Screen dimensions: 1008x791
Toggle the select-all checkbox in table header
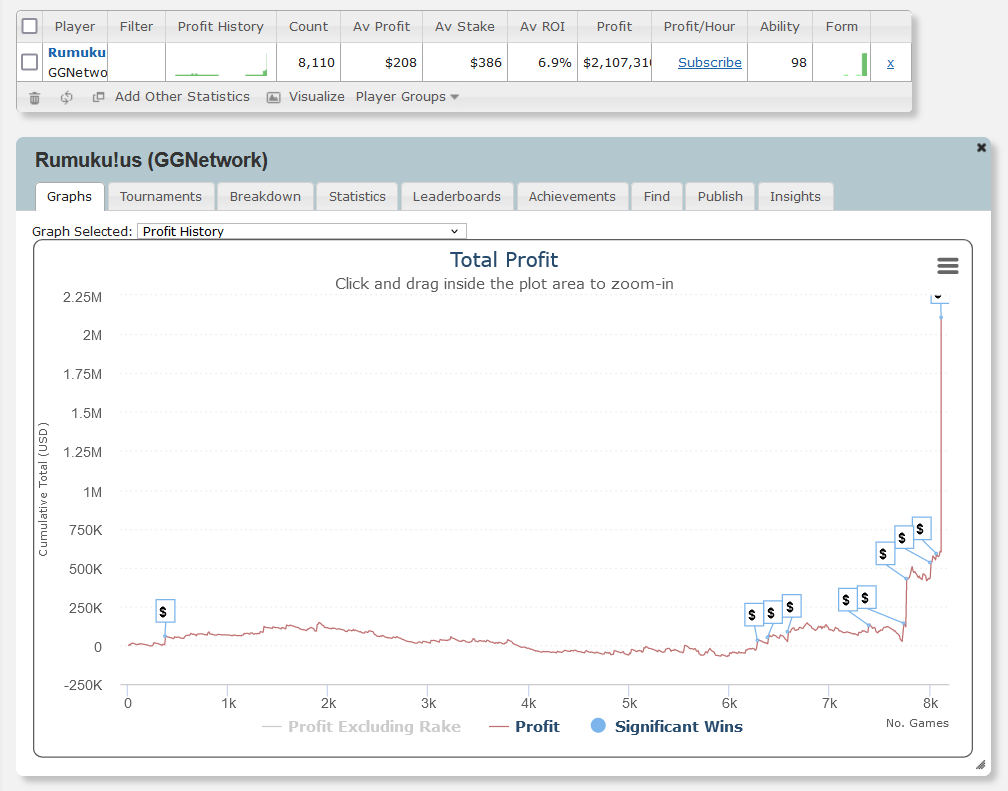pos(30,26)
